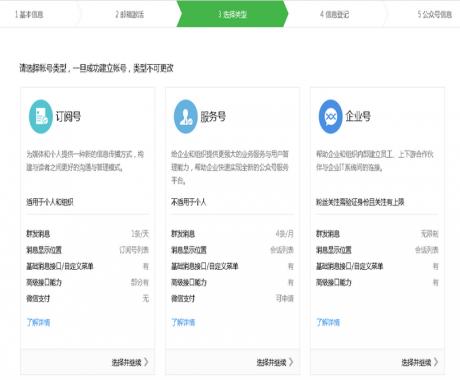Click the 企业号 chat bubble icon
Image resolution: width=460 pixels, height=380 pixels.
point(330,117)
